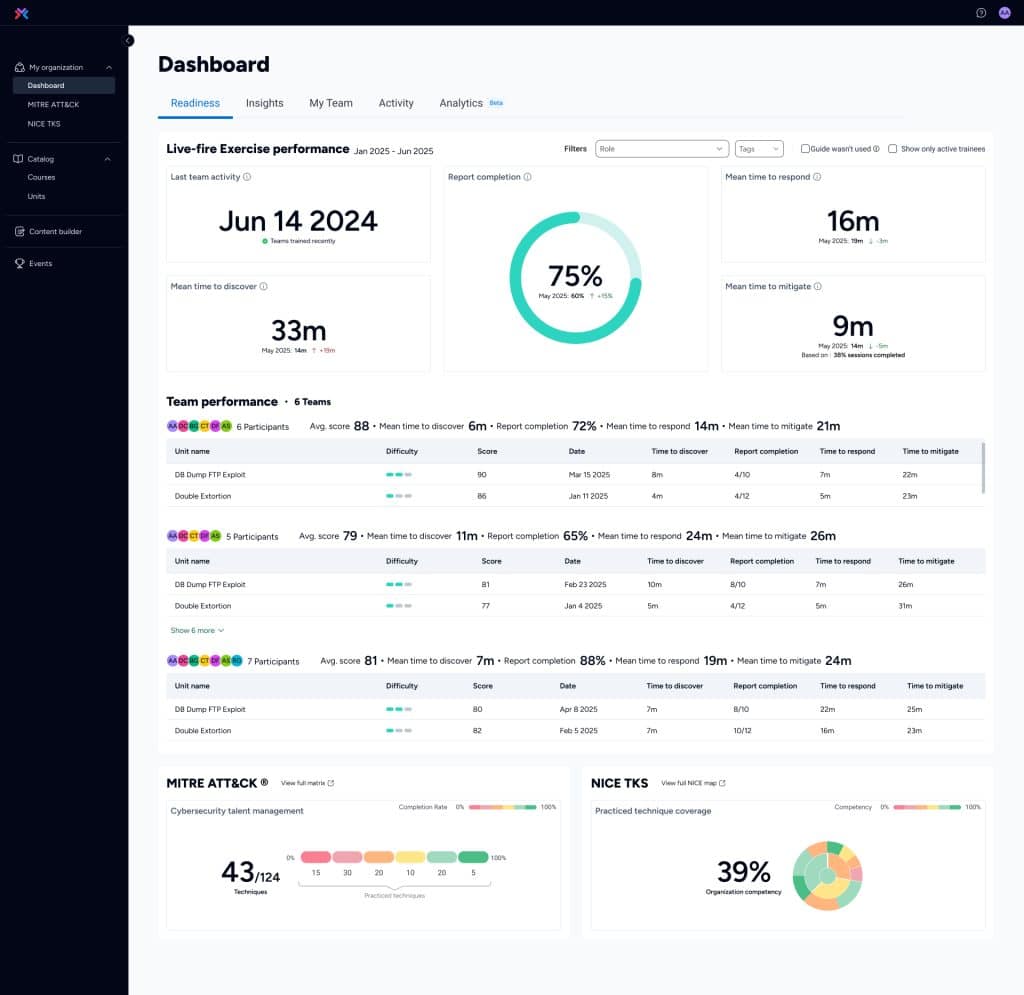This screenshot has height=995, width=1024.
Task: Open View full NICE map
Action: pos(692,783)
